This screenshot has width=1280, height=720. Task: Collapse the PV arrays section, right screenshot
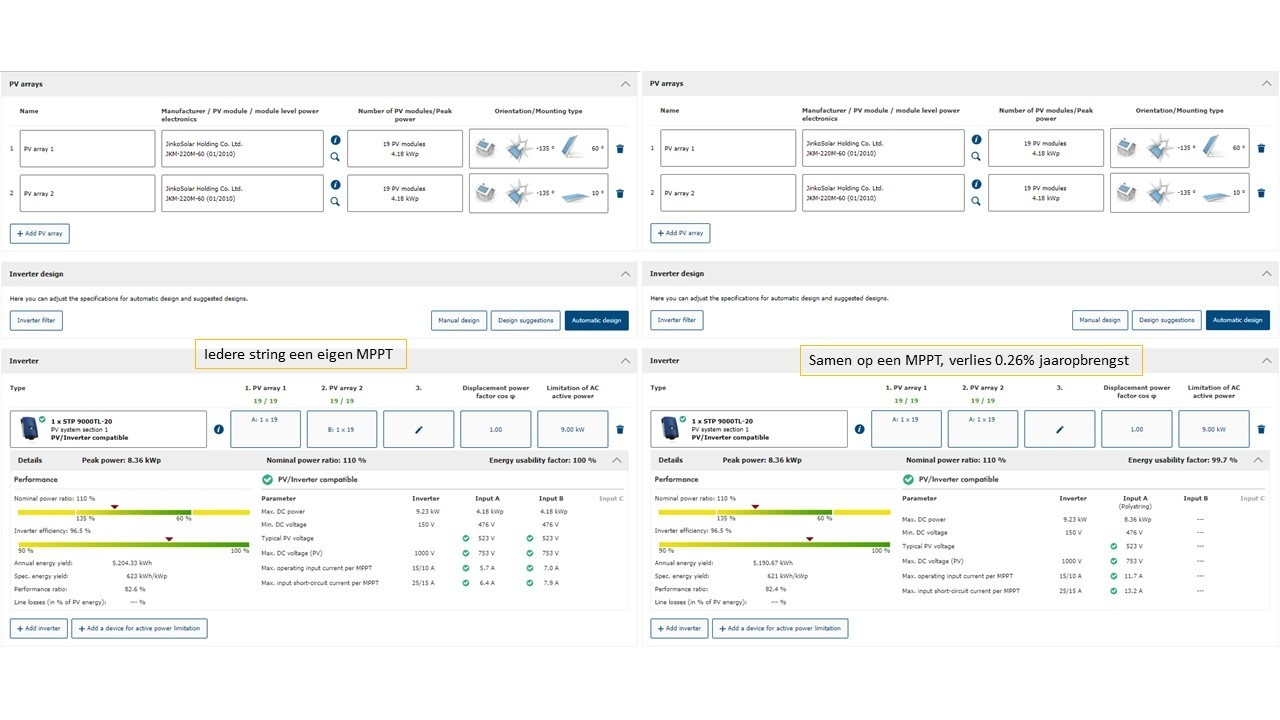[x=1267, y=84]
